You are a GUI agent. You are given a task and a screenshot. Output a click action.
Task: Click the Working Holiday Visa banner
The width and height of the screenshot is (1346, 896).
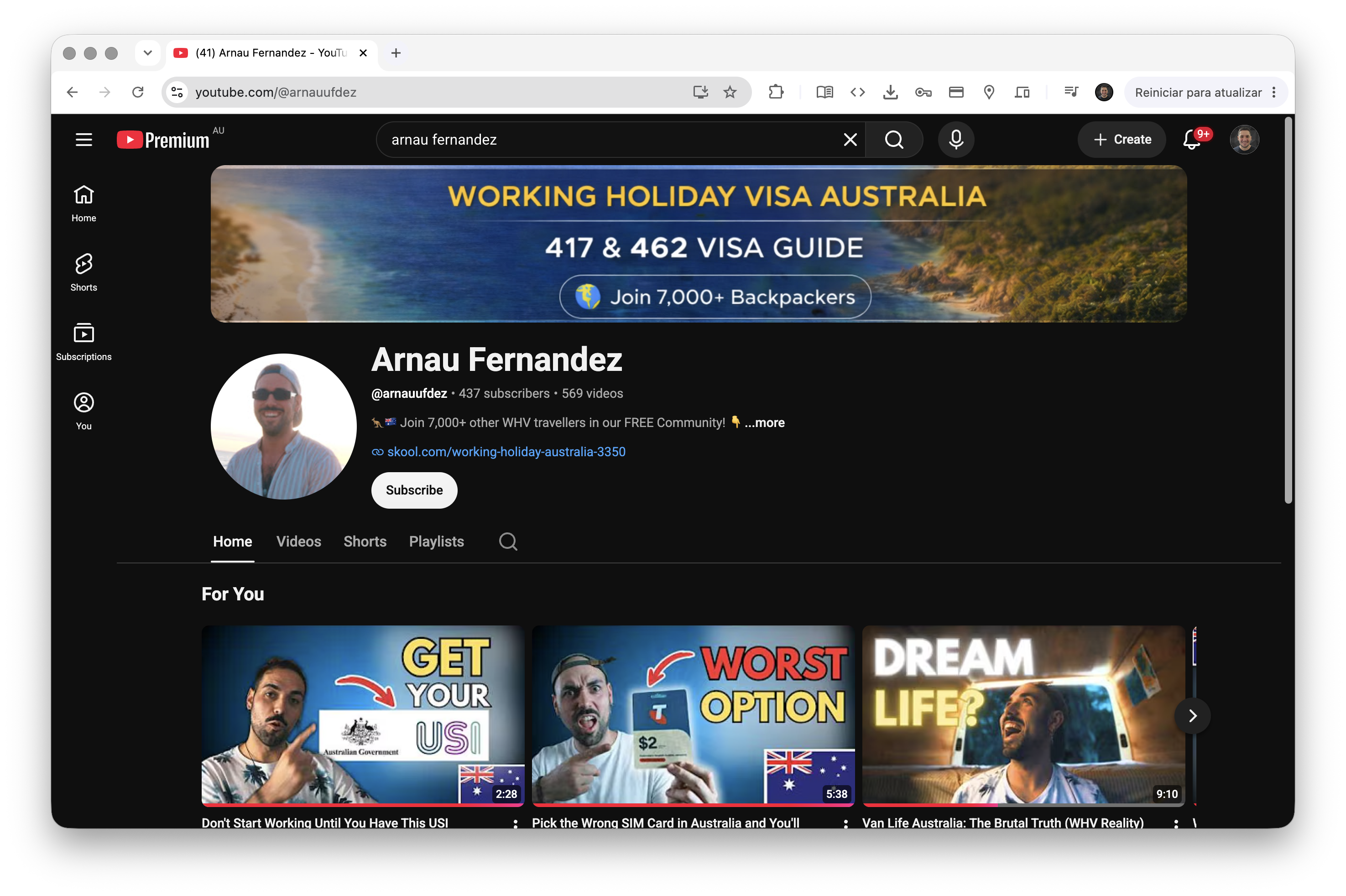(x=699, y=244)
